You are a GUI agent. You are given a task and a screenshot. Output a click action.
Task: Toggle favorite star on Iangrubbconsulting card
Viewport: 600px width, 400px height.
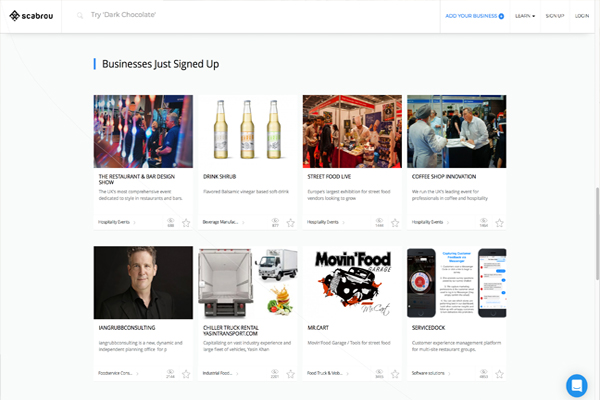pos(186,374)
